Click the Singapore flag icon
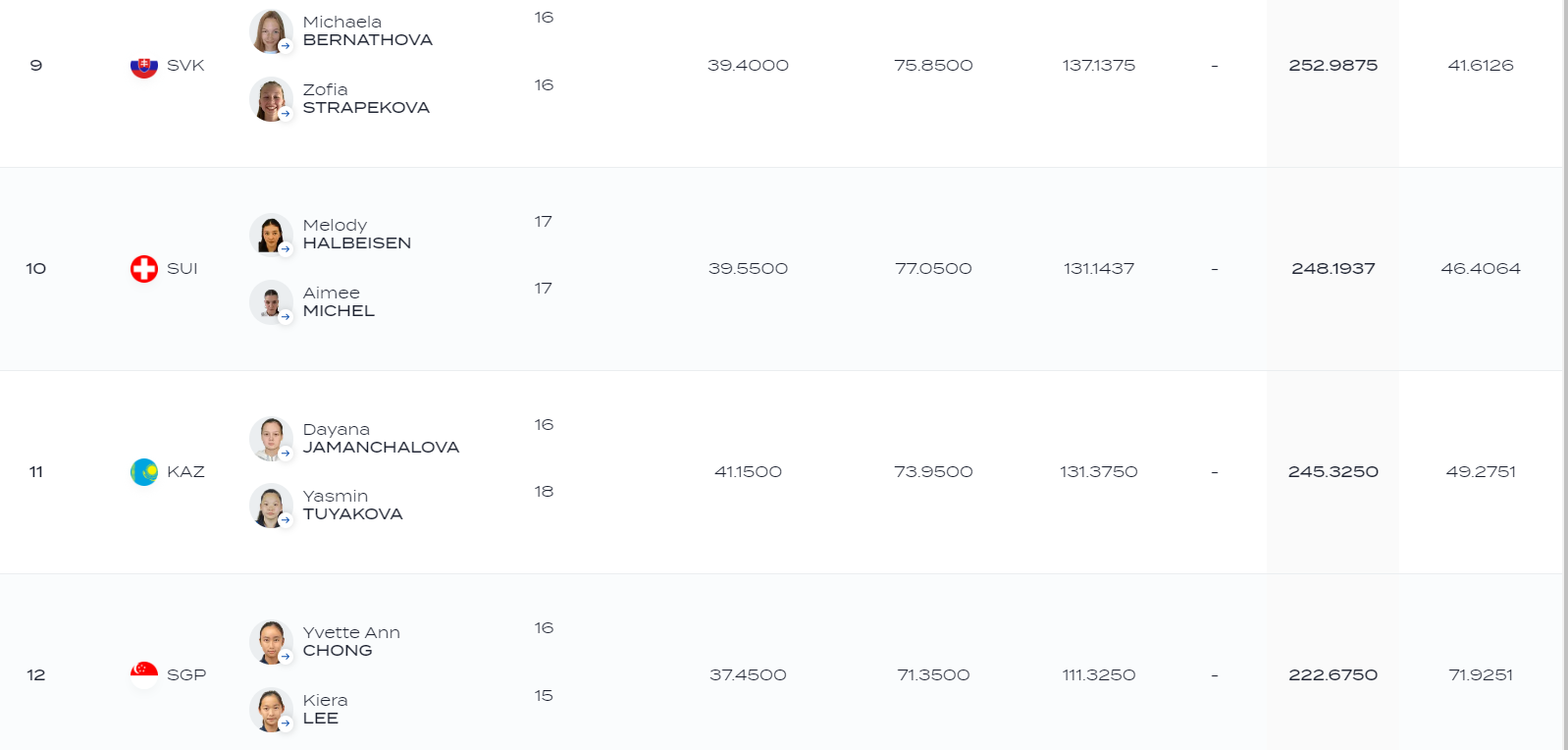 pyautogui.click(x=144, y=674)
